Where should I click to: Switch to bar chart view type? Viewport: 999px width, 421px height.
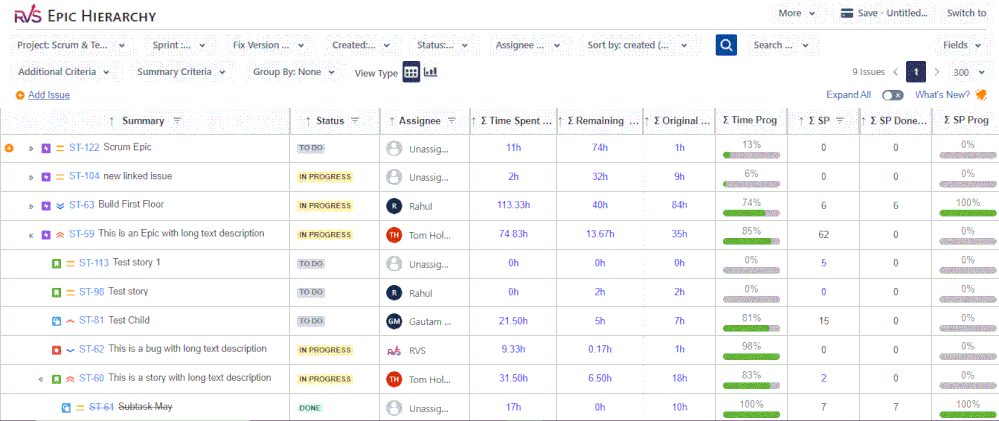pos(431,72)
